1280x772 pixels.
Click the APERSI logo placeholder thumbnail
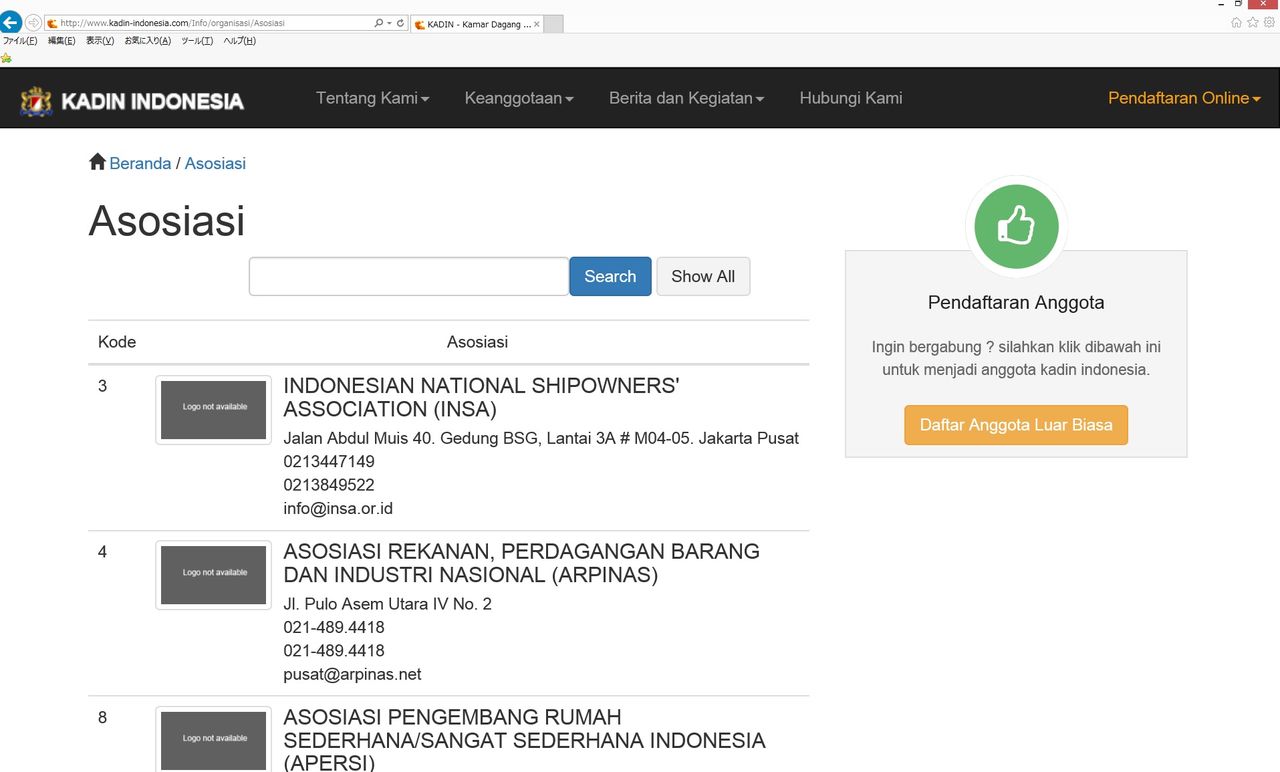[214, 739]
